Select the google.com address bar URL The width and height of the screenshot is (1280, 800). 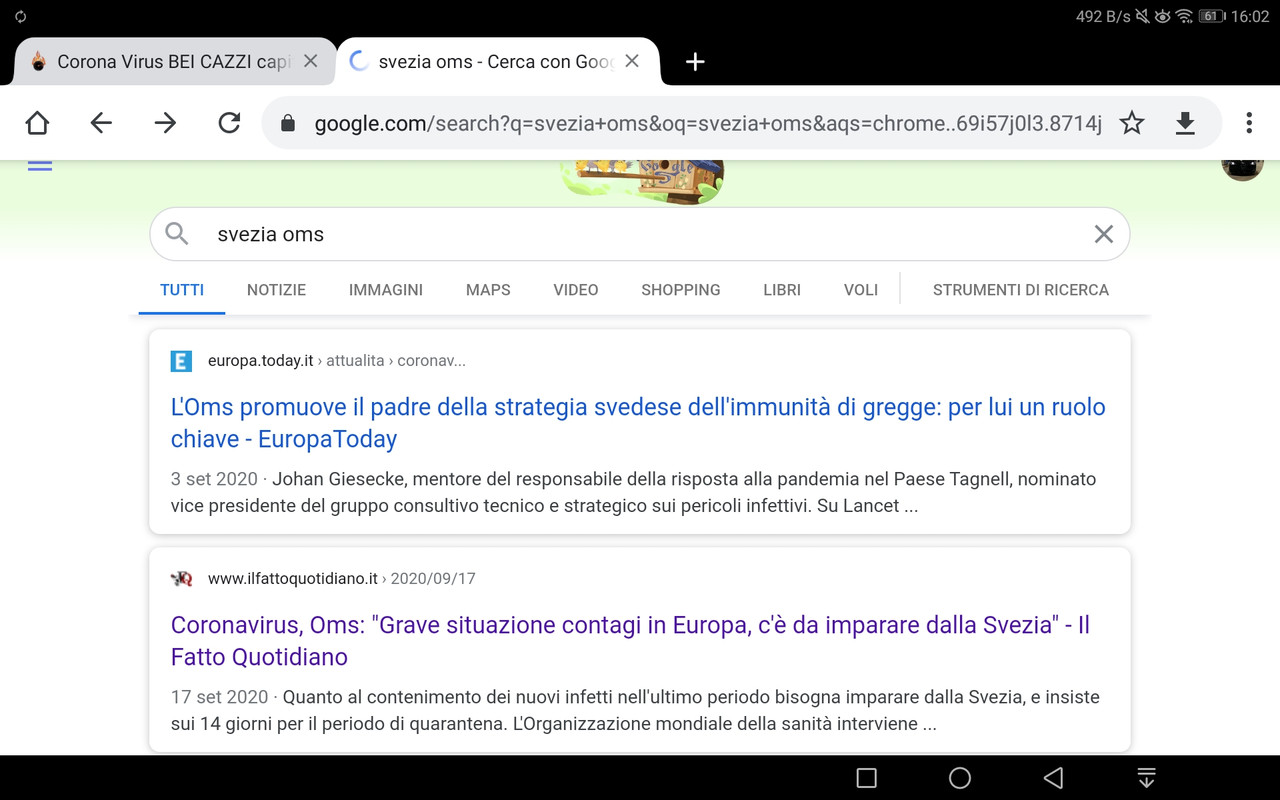[708, 123]
